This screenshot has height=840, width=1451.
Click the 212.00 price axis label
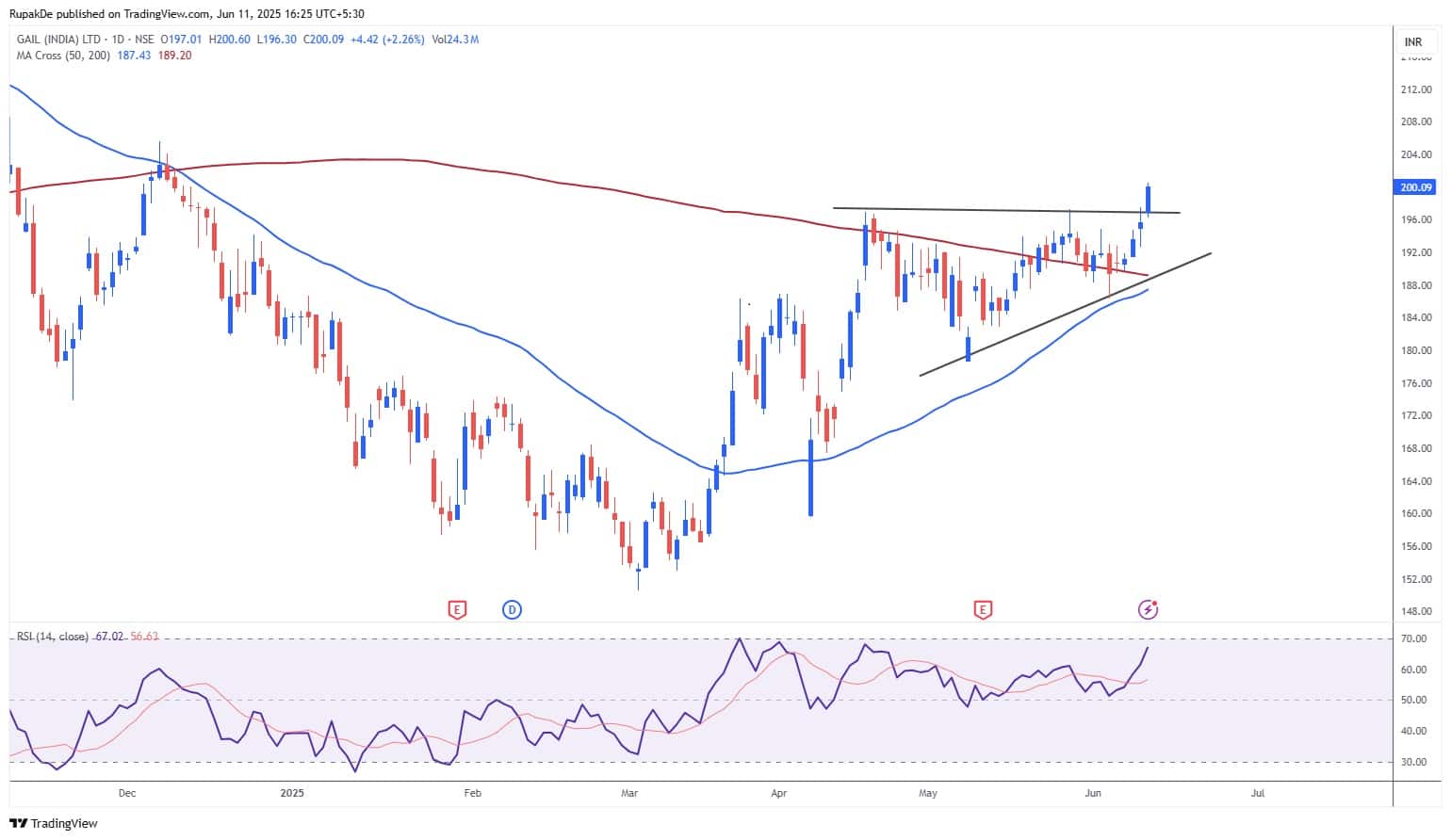(x=1416, y=89)
